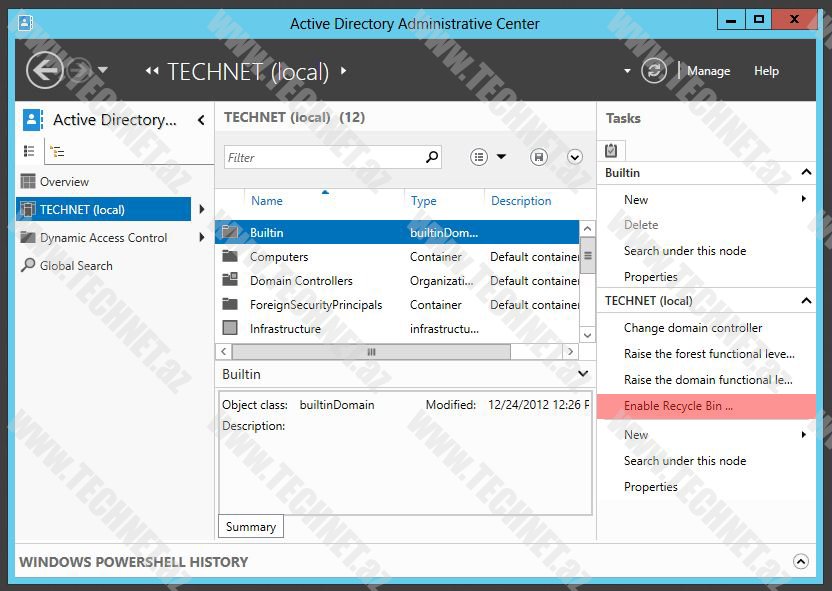This screenshot has width=832, height=591.
Task: Click the clipboard icon in the Tasks pane
Action: (611, 150)
